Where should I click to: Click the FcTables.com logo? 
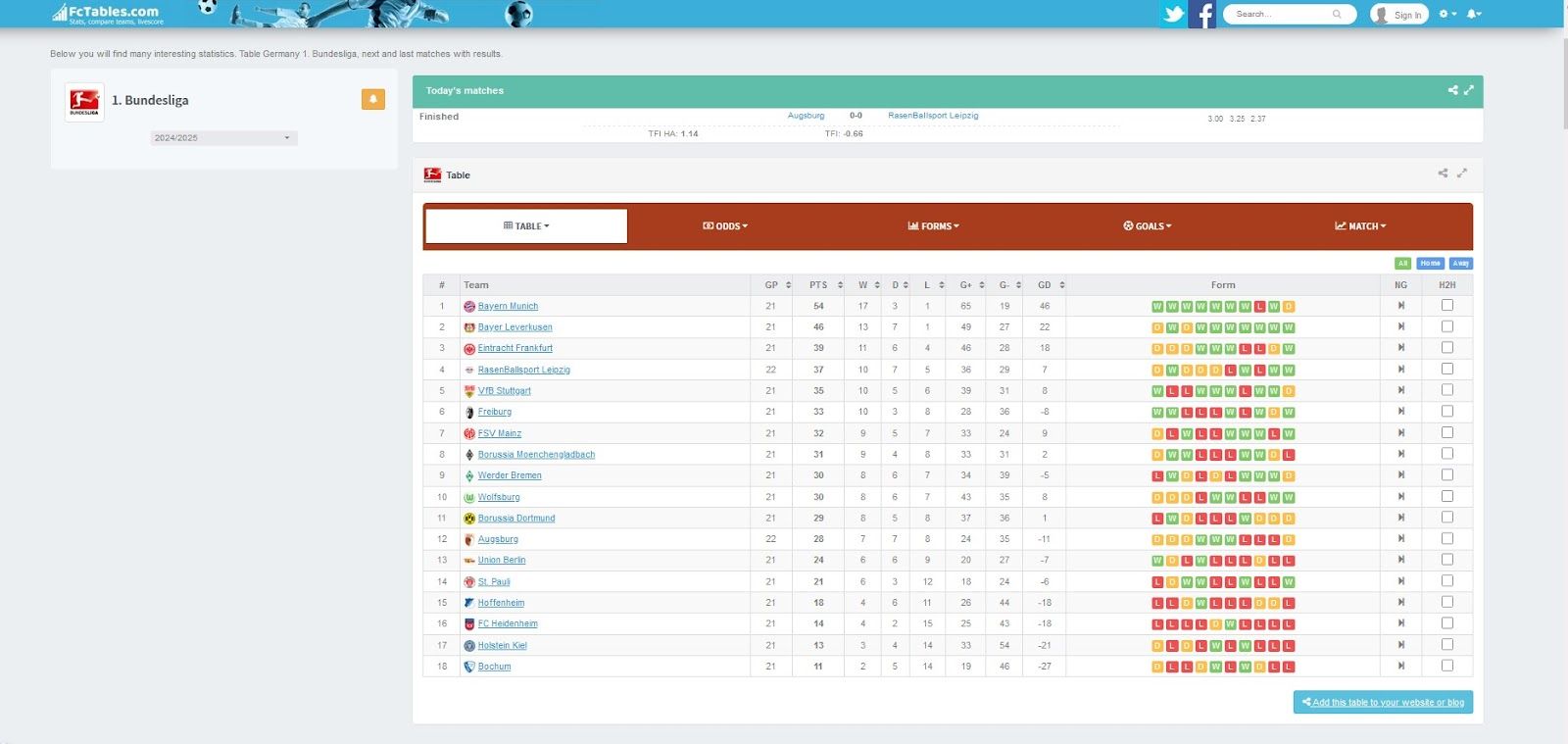[108, 14]
